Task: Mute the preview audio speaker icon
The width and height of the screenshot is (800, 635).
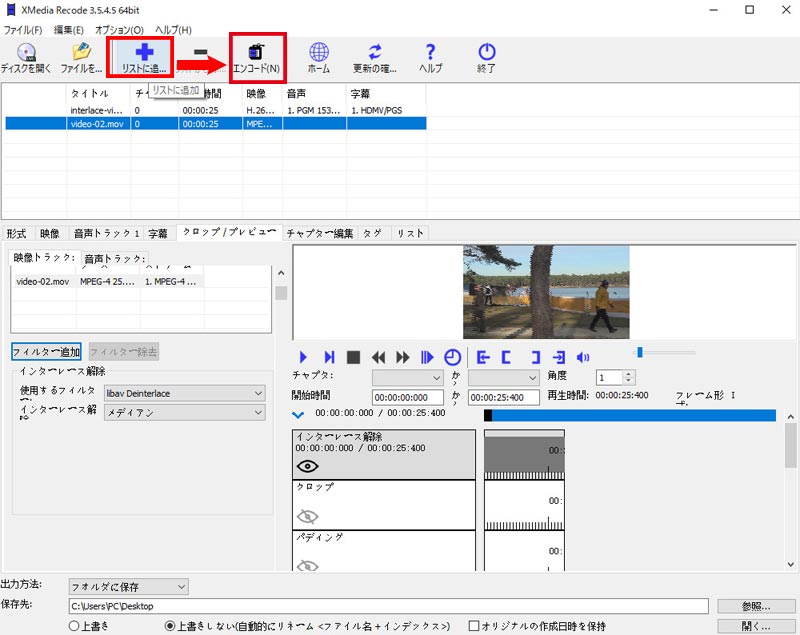Action: (583, 358)
